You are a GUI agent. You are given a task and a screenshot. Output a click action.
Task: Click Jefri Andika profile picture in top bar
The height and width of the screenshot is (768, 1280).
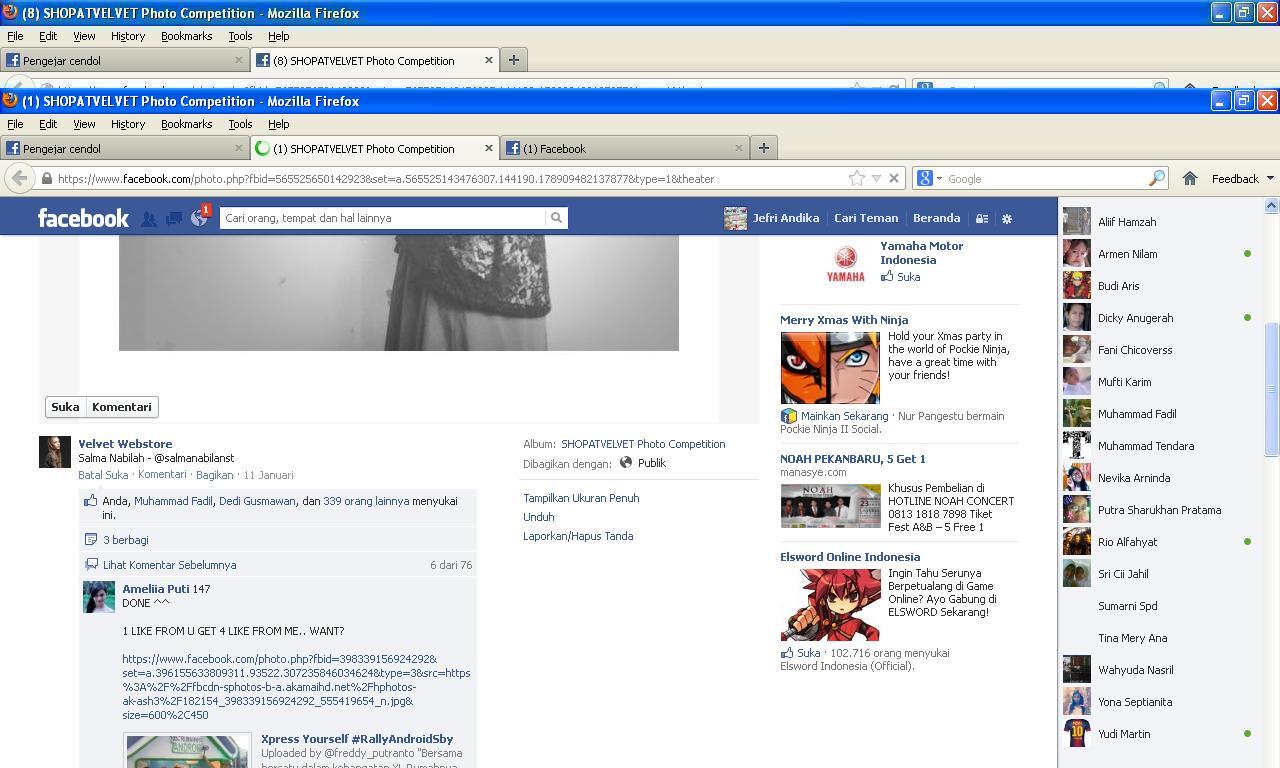click(x=735, y=218)
